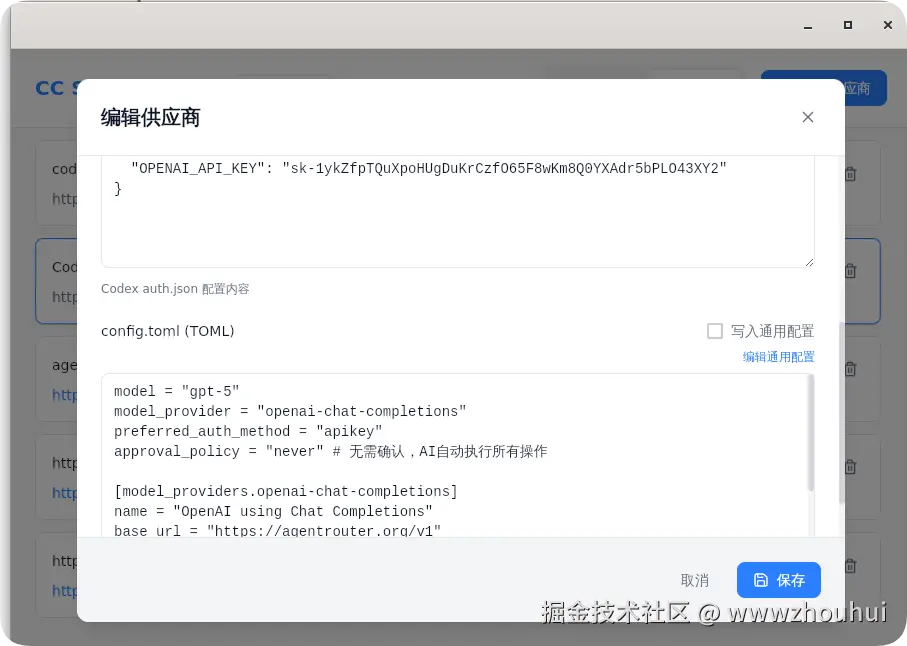Click the trash icon on the highlighted provider card
The height and width of the screenshot is (646, 907).
coord(850,271)
